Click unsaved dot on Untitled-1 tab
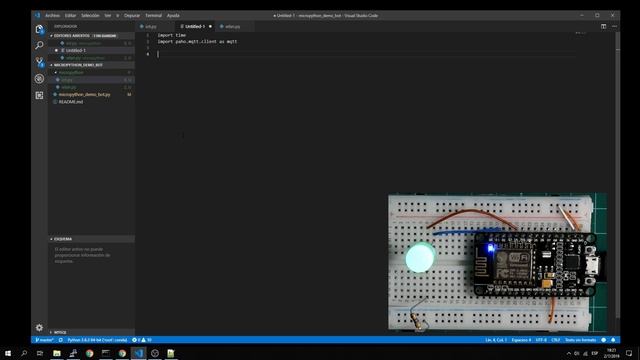The width and height of the screenshot is (640, 360). point(211,27)
